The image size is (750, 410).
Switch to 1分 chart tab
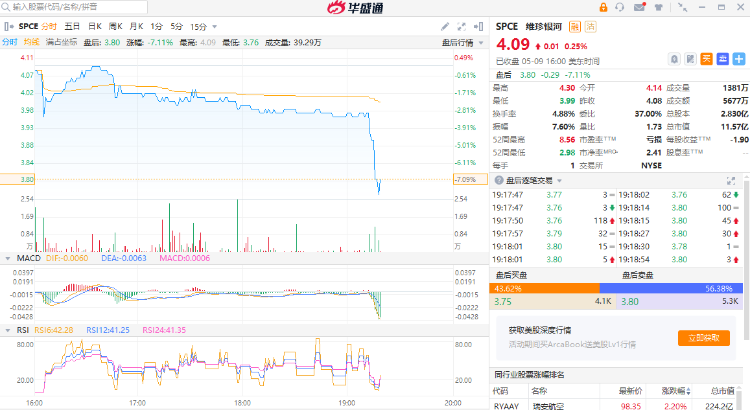tap(156, 26)
